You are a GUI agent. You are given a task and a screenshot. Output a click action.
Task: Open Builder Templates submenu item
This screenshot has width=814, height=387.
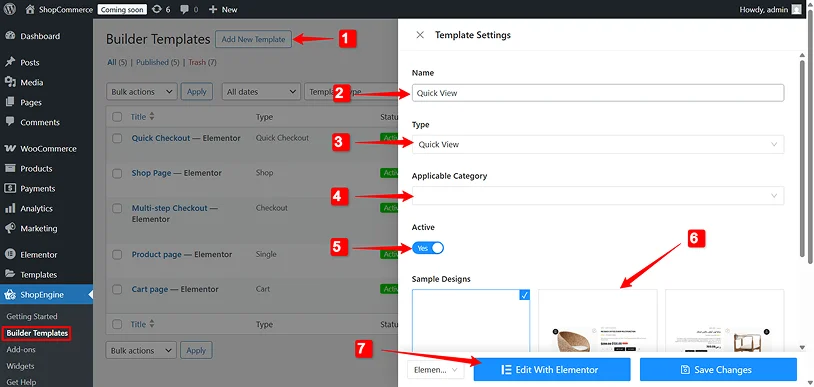point(37,332)
